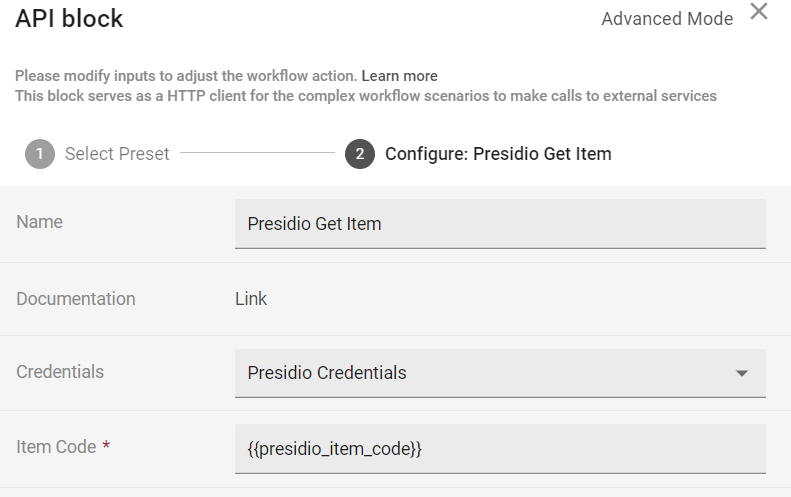Open the Documentation Link
The height and width of the screenshot is (497, 791).
[x=251, y=299]
